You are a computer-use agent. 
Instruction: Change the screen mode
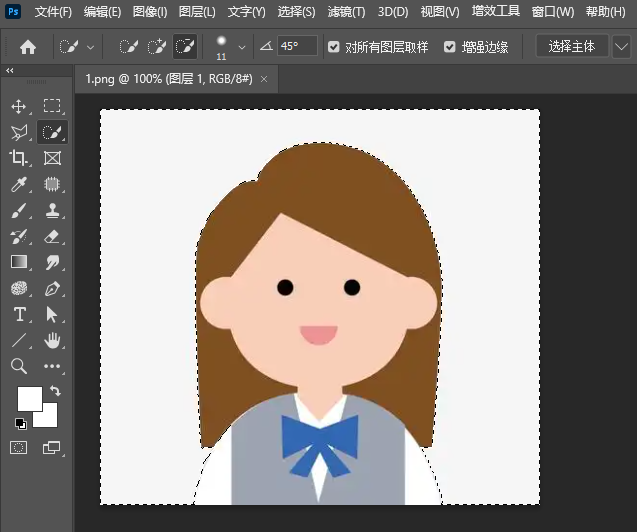click(52, 448)
